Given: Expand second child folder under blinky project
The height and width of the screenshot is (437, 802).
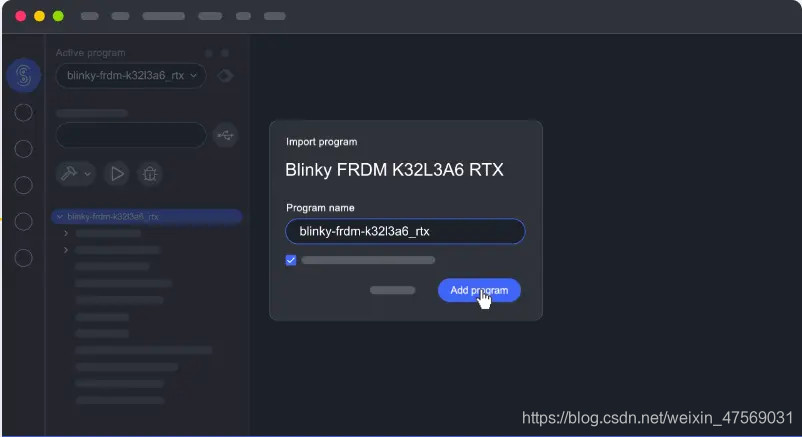Looking at the screenshot, I should coord(66,250).
